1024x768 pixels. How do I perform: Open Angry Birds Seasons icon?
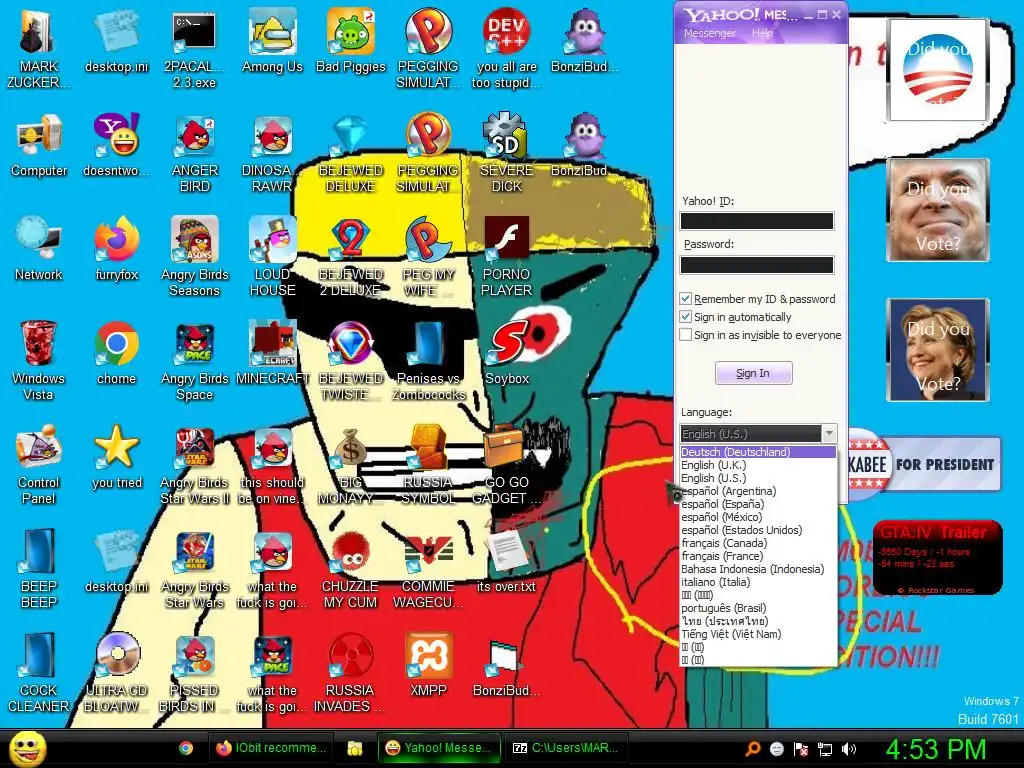pos(195,257)
